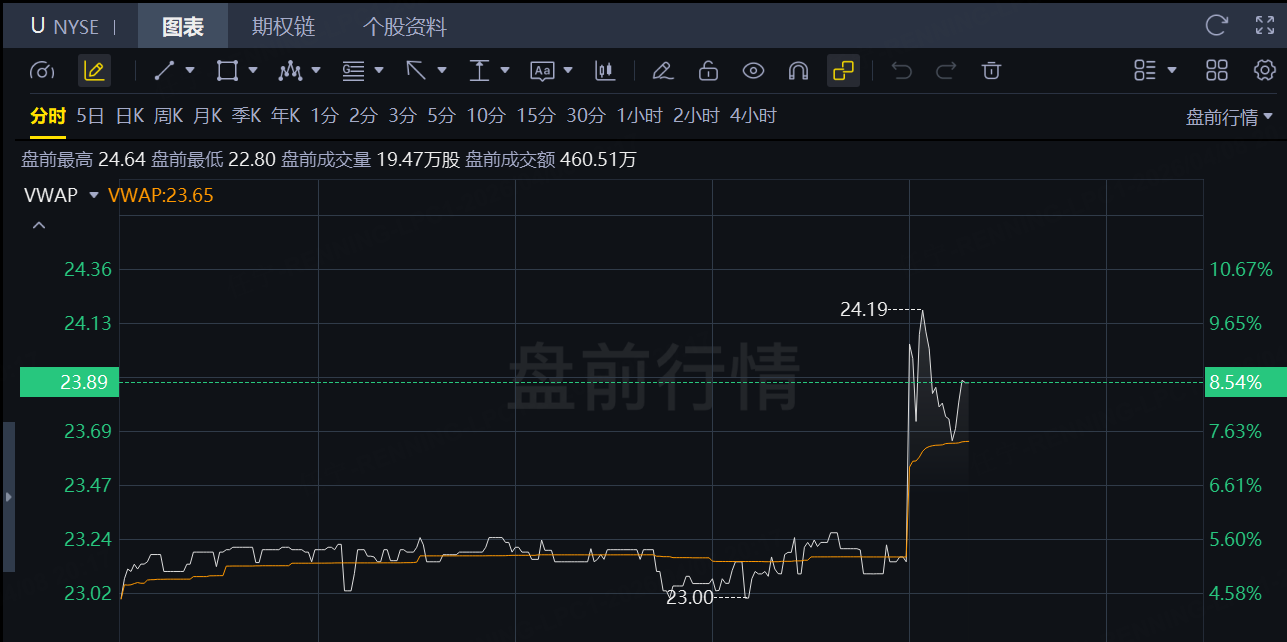Expand the wave pattern tool options

[316, 71]
